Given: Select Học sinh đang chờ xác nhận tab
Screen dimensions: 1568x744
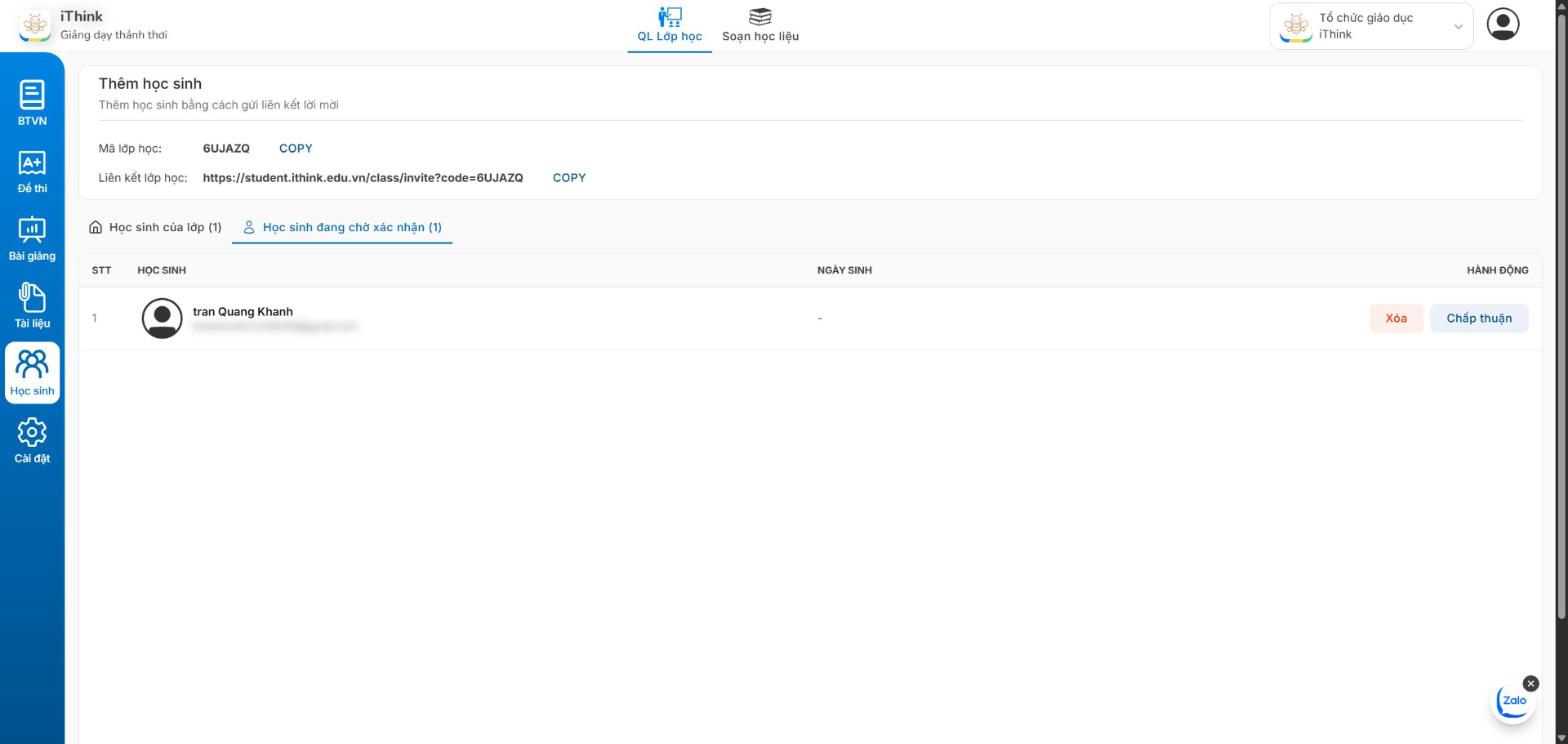Looking at the screenshot, I should [342, 227].
